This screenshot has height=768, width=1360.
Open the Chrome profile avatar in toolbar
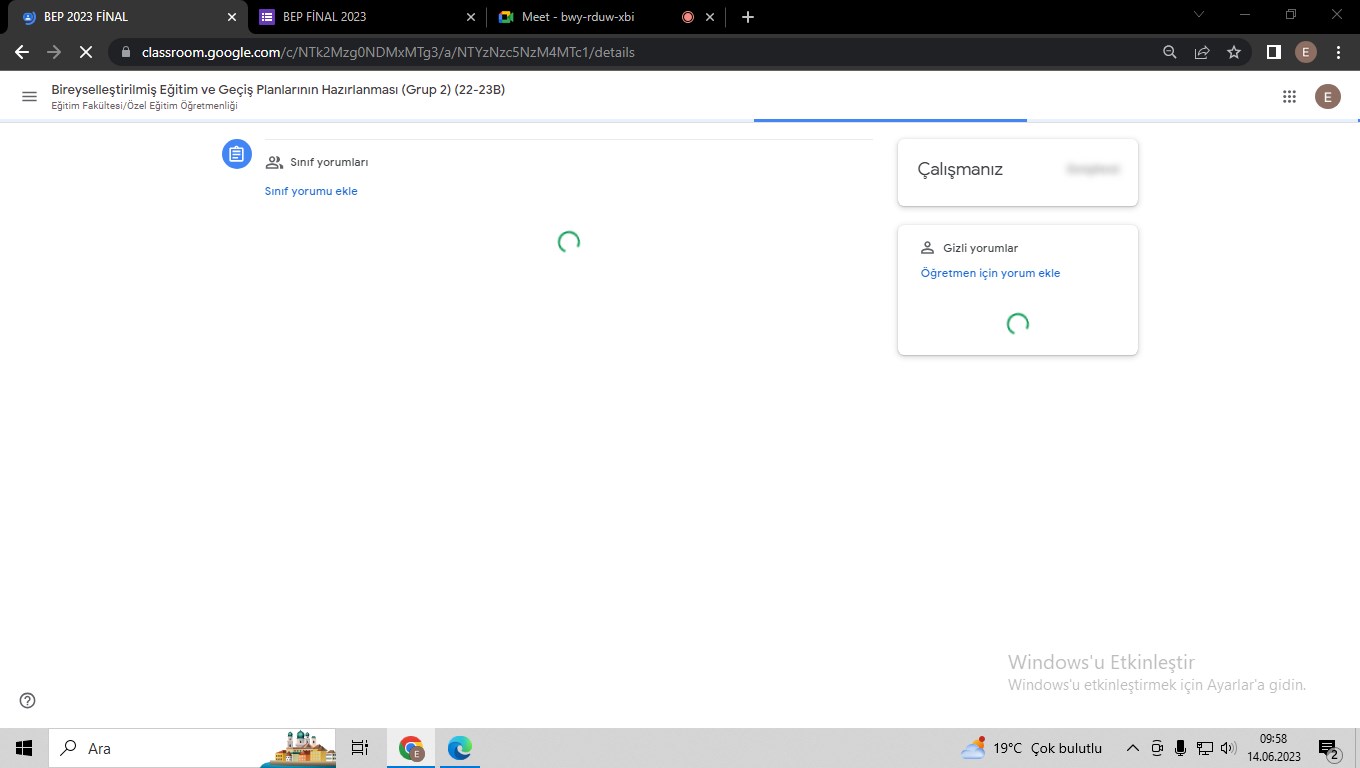1306,52
